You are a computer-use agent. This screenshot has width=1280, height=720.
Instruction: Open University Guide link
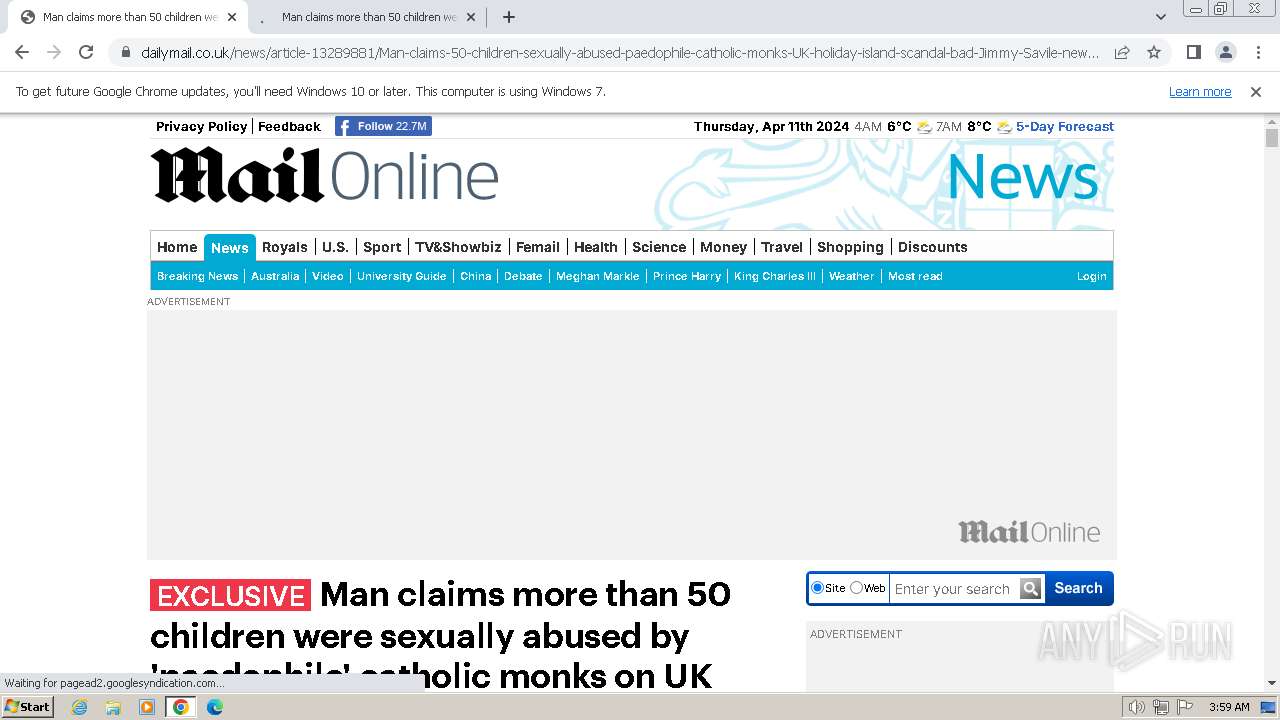(402, 276)
